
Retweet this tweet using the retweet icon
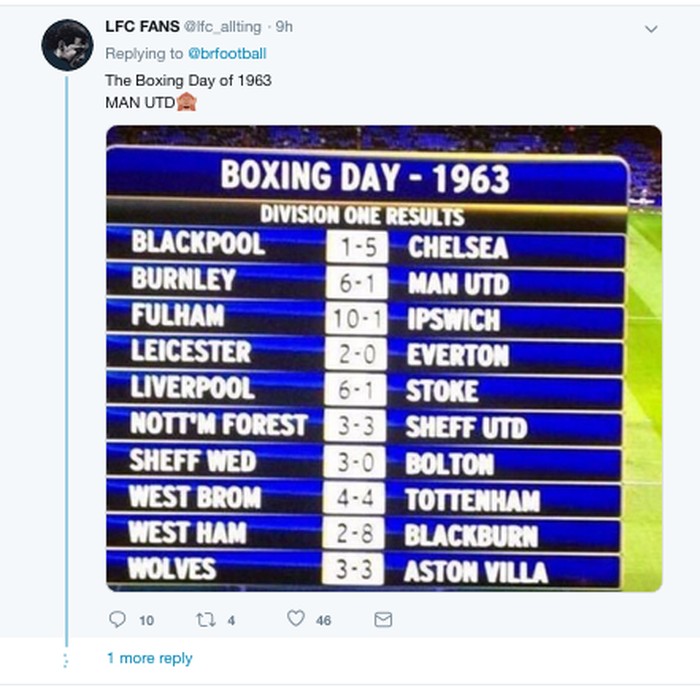(206, 620)
